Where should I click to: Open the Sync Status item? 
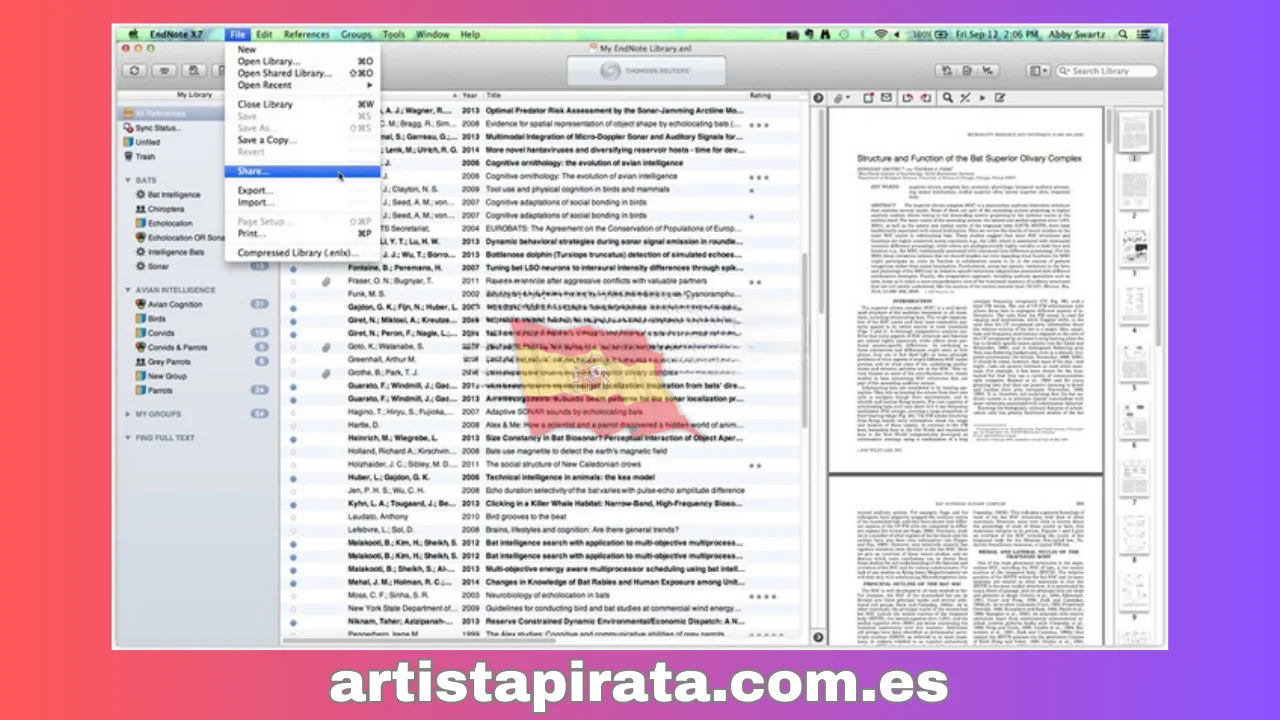[158, 128]
